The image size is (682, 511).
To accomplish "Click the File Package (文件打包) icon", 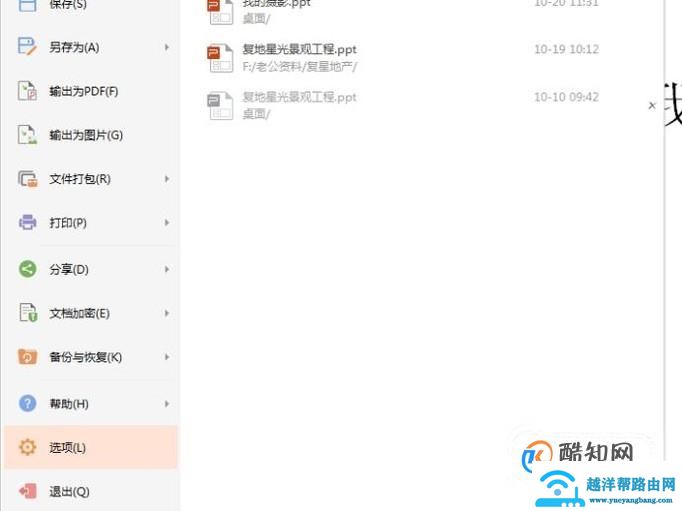I will (27, 179).
